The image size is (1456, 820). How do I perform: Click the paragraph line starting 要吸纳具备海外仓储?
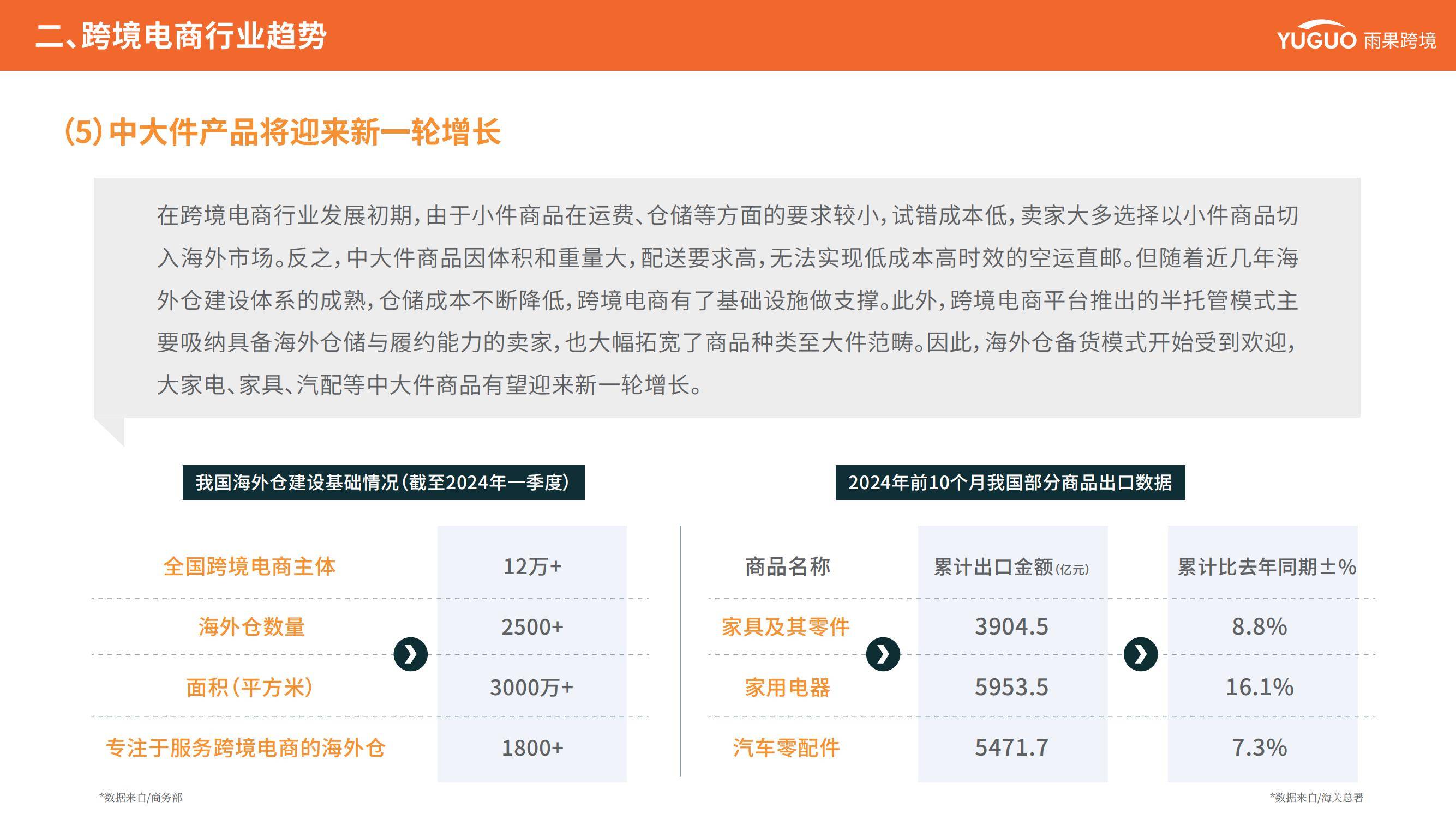pos(727,342)
